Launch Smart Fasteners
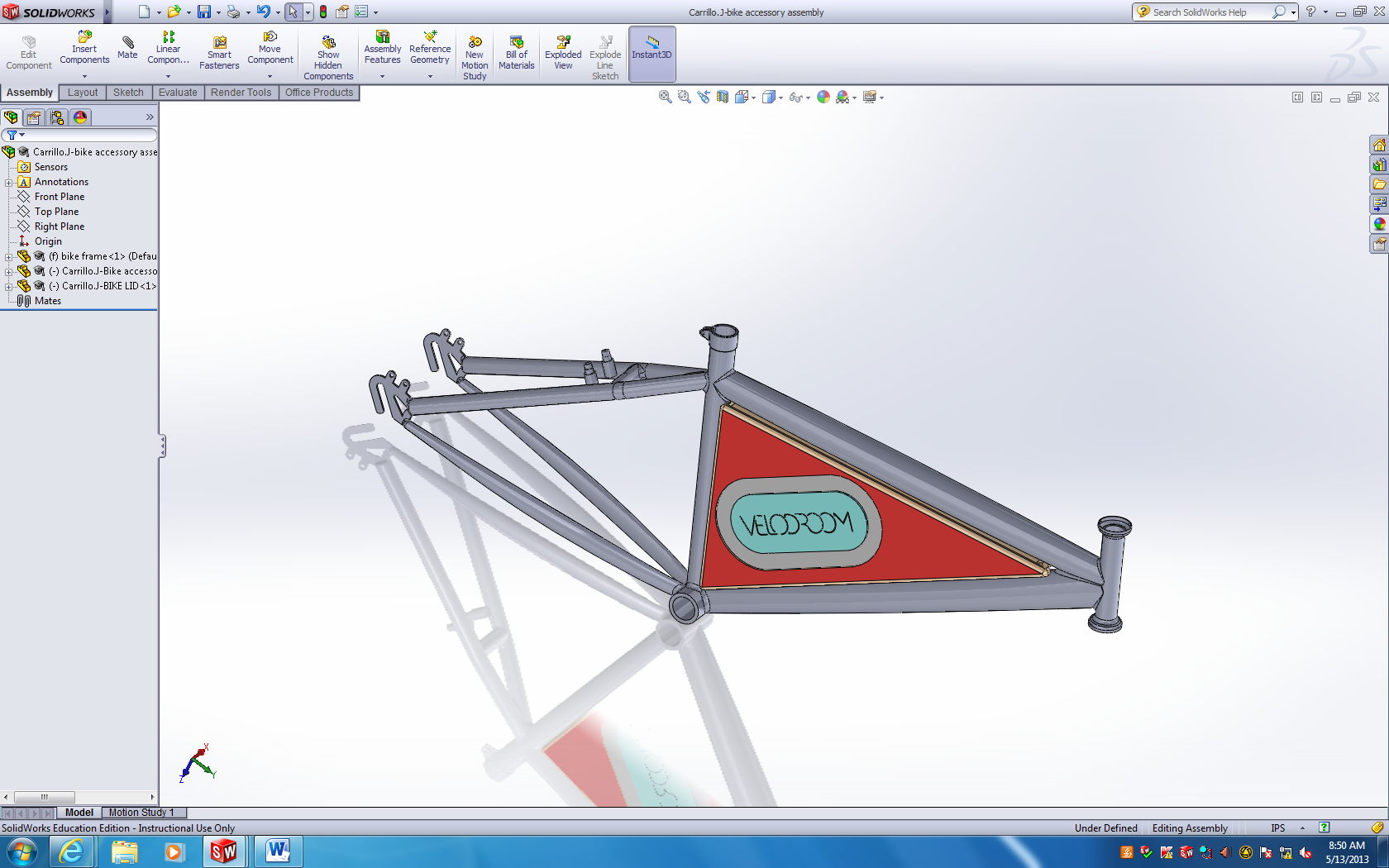Image resolution: width=1389 pixels, height=868 pixels. [219, 53]
